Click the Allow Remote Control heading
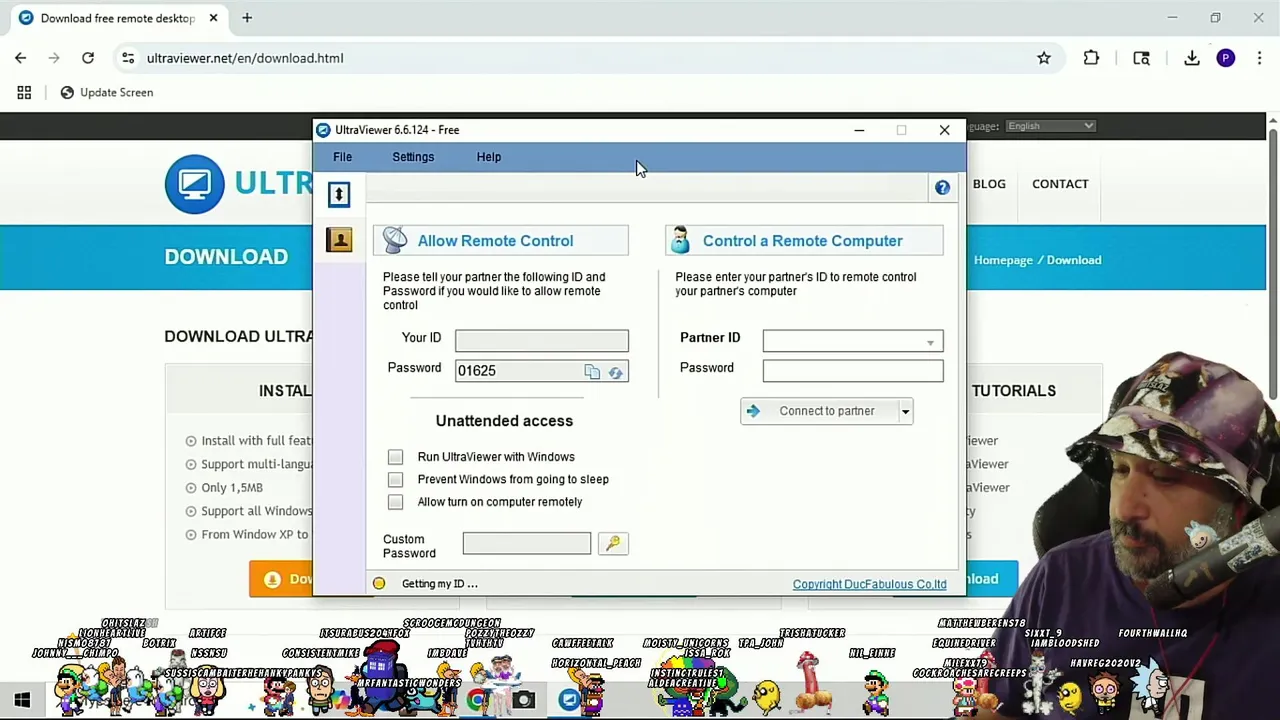Viewport: 1280px width, 720px height. [x=495, y=241]
